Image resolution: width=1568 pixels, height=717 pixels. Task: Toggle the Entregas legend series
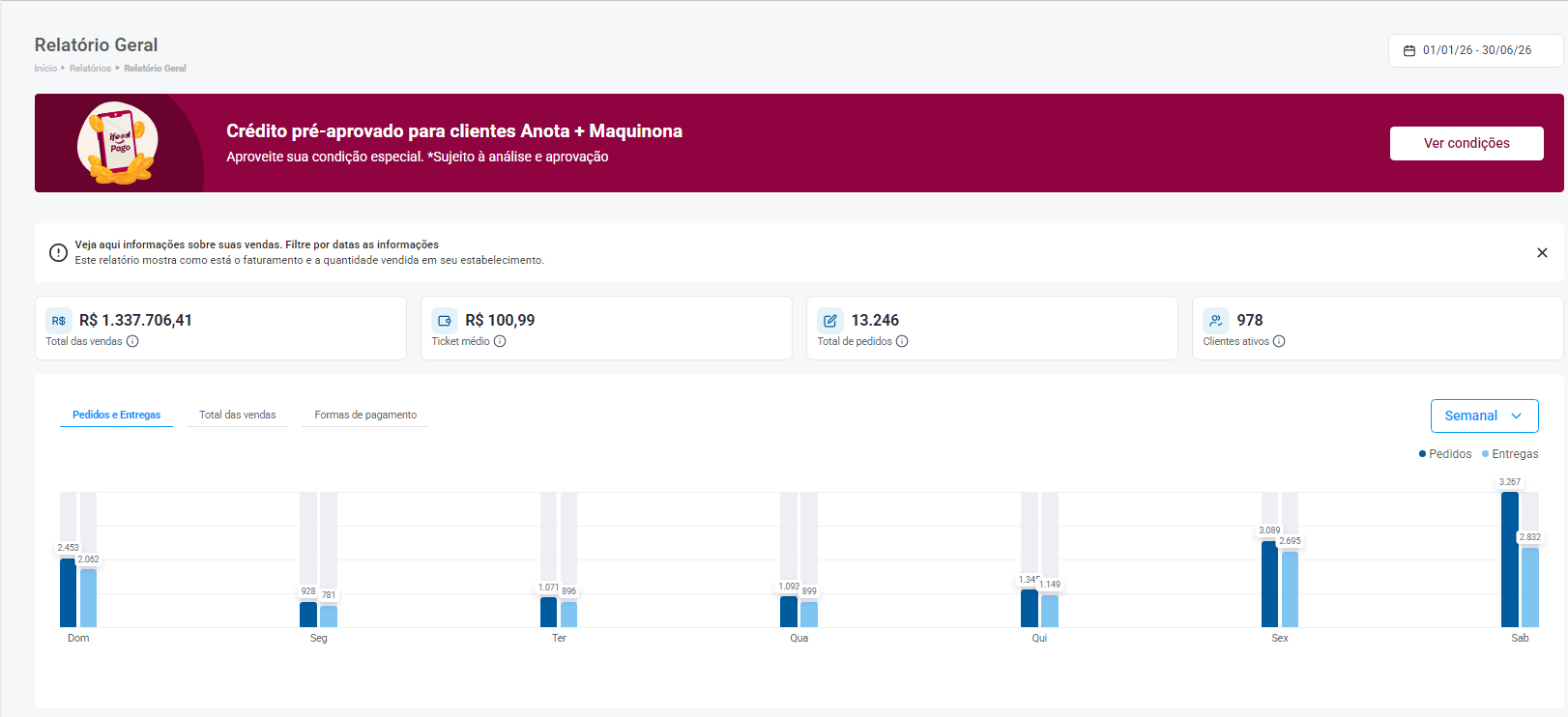coord(1510,454)
